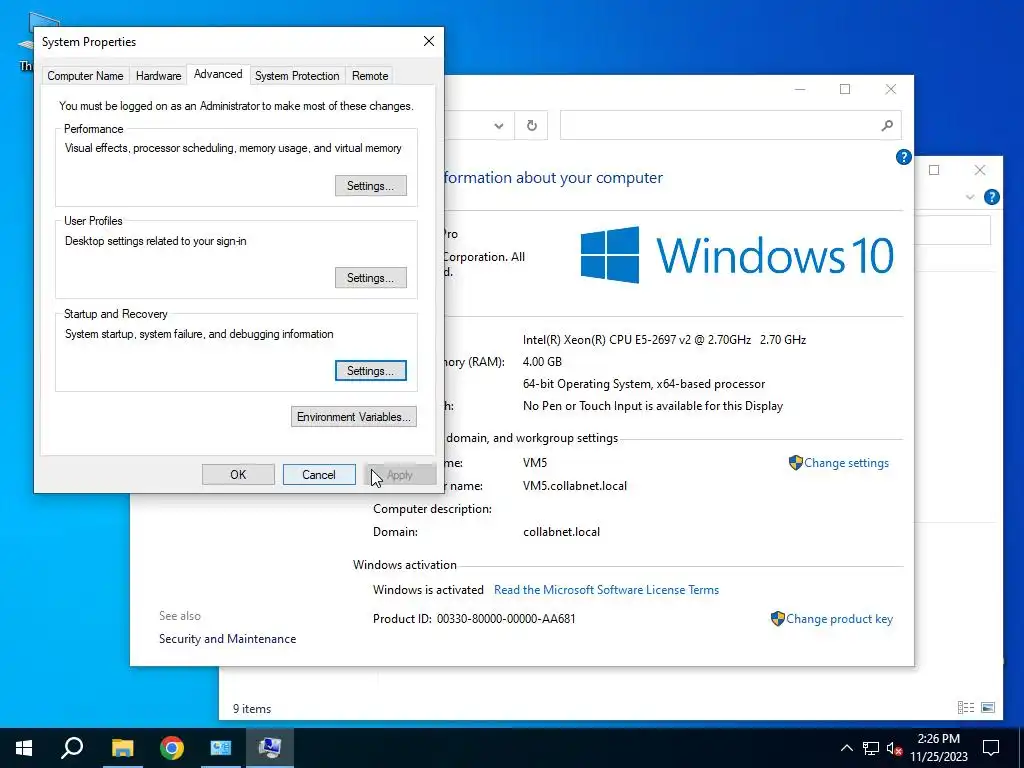The width and height of the screenshot is (1024, 768).
Task: Open help icon in rear Explorer window
Action: [991, 197]
